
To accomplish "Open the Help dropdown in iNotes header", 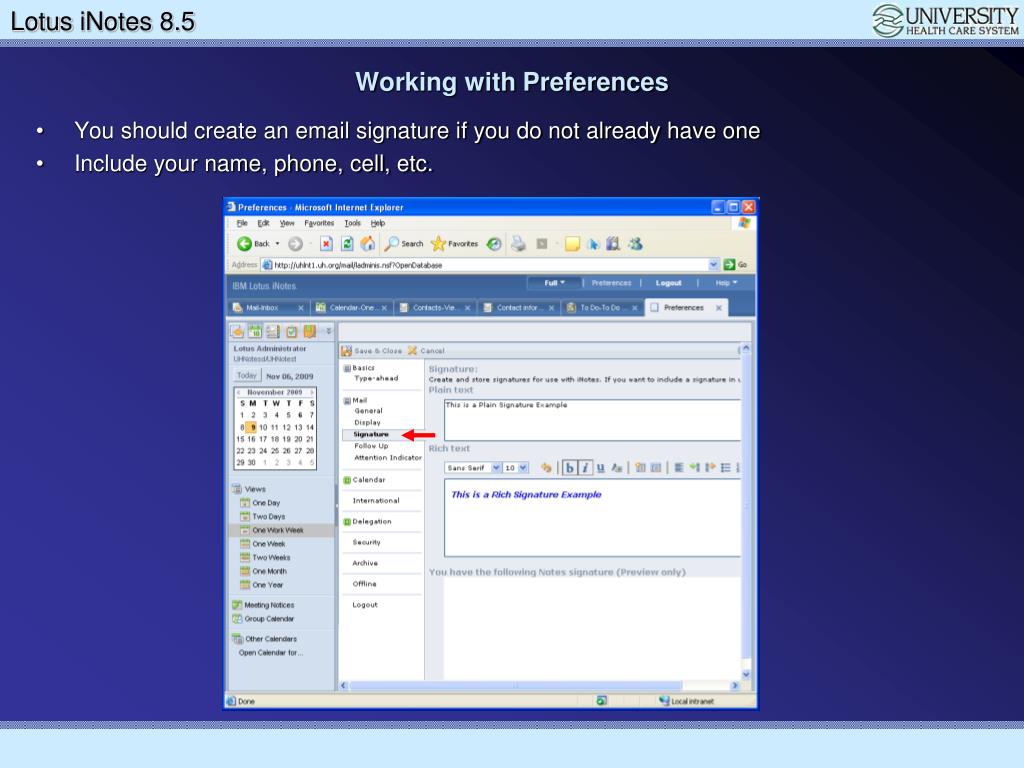I will click(726, 283).
